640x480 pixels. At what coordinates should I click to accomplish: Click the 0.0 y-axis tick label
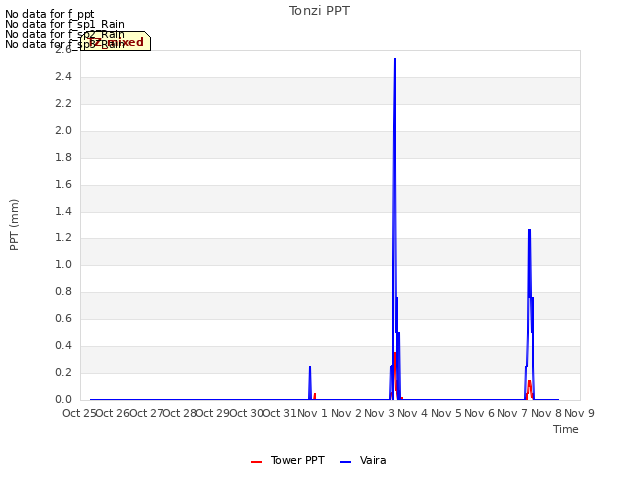coord(63,399)
